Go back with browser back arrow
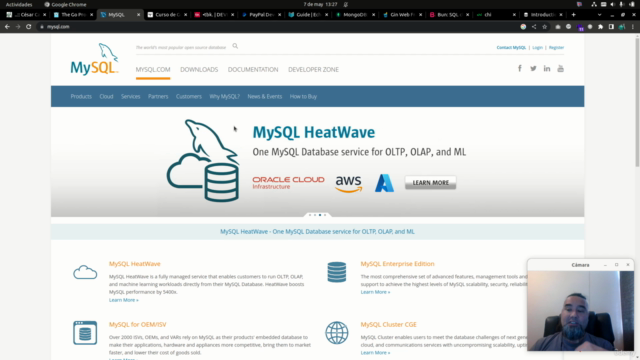This screenshot has height=360, width=640. coord(7,27)
